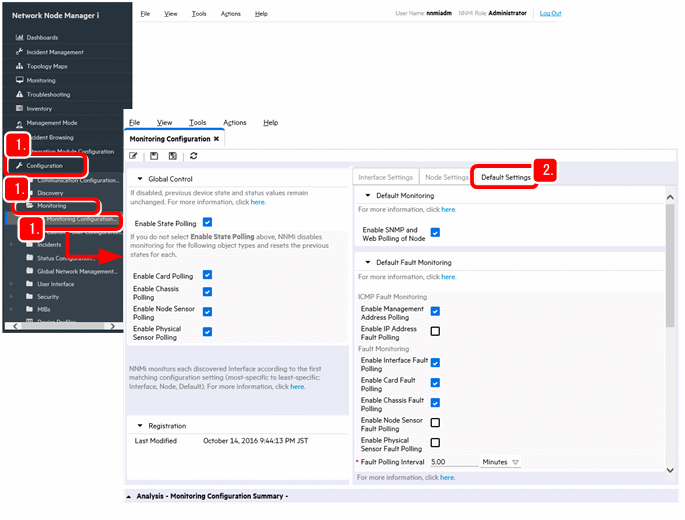
Task: Click the Troubleshooting warning triangle icon
Action: [x=19, y=94]
